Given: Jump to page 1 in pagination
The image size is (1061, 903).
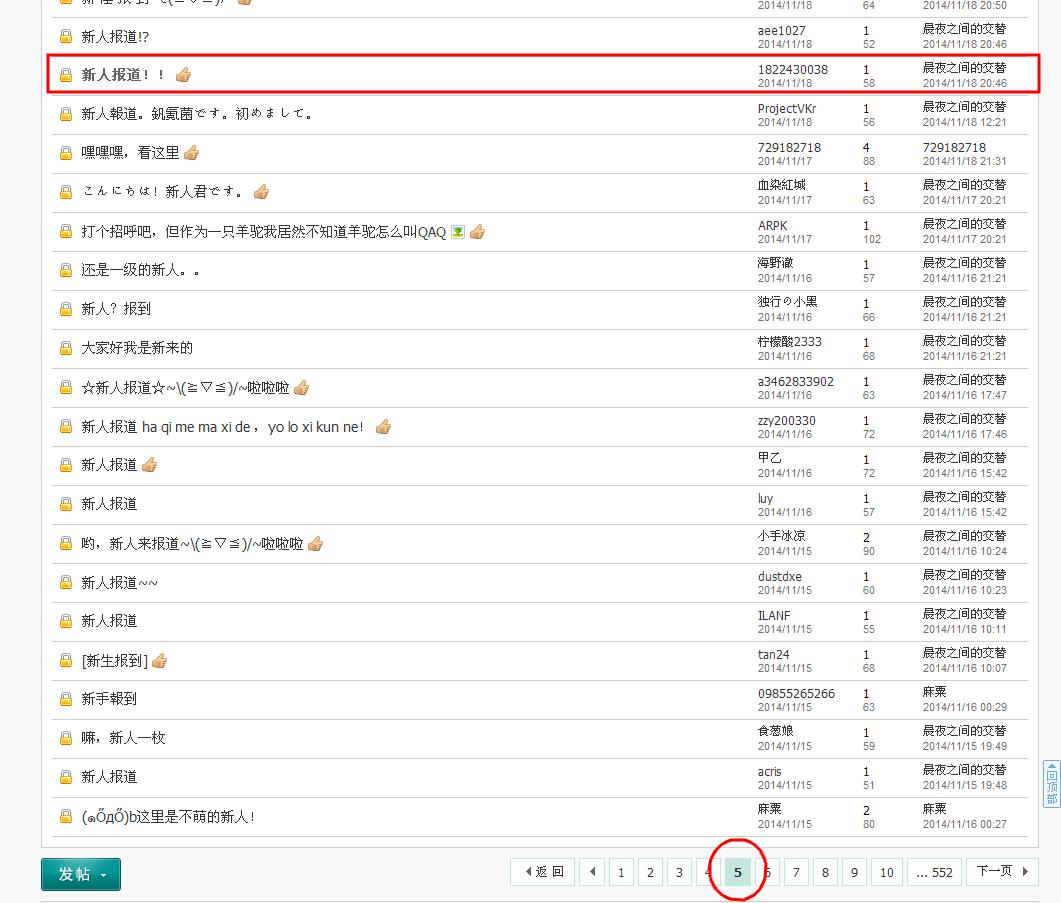Looking at the screenshot, I should coord(621,873).
